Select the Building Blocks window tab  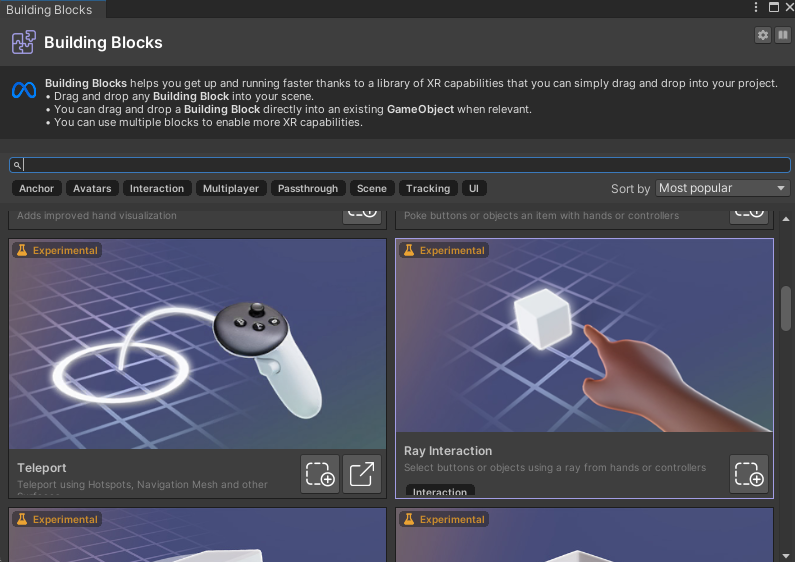click(49, 9)
